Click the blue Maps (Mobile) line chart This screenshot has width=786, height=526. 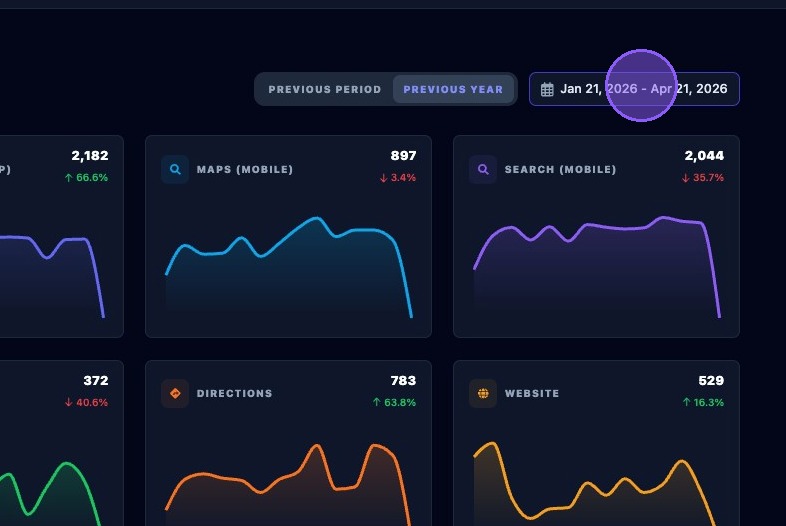point(289,267)
